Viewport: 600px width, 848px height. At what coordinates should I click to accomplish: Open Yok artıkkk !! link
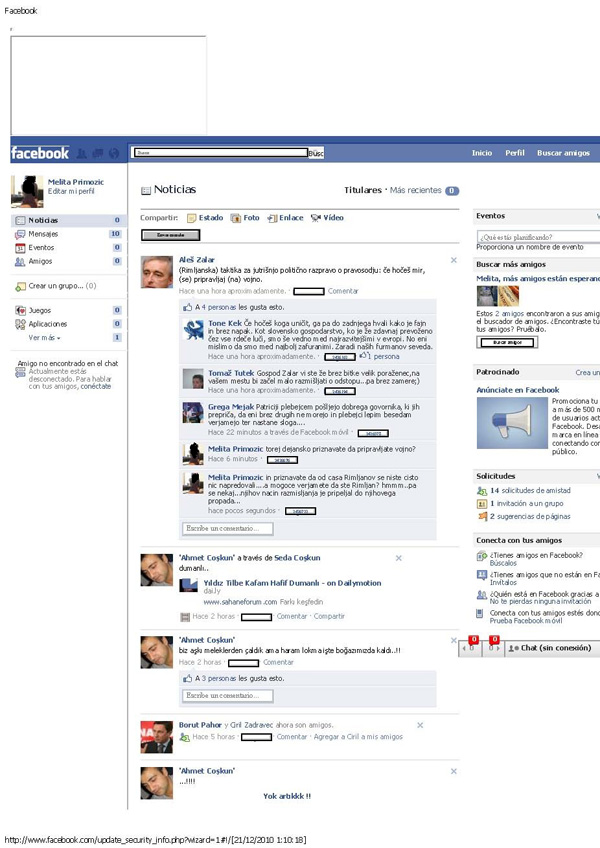point(287,796)
